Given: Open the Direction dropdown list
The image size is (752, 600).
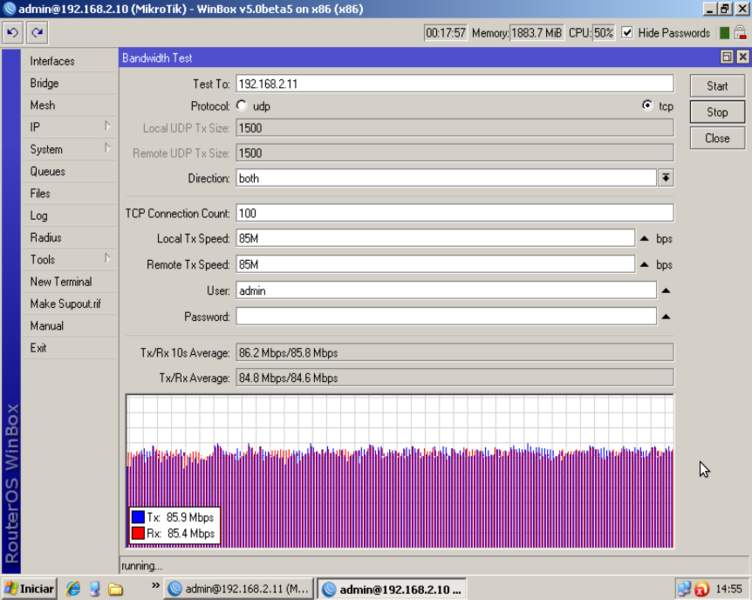Looking at the screenshot, I should [665, 178].
